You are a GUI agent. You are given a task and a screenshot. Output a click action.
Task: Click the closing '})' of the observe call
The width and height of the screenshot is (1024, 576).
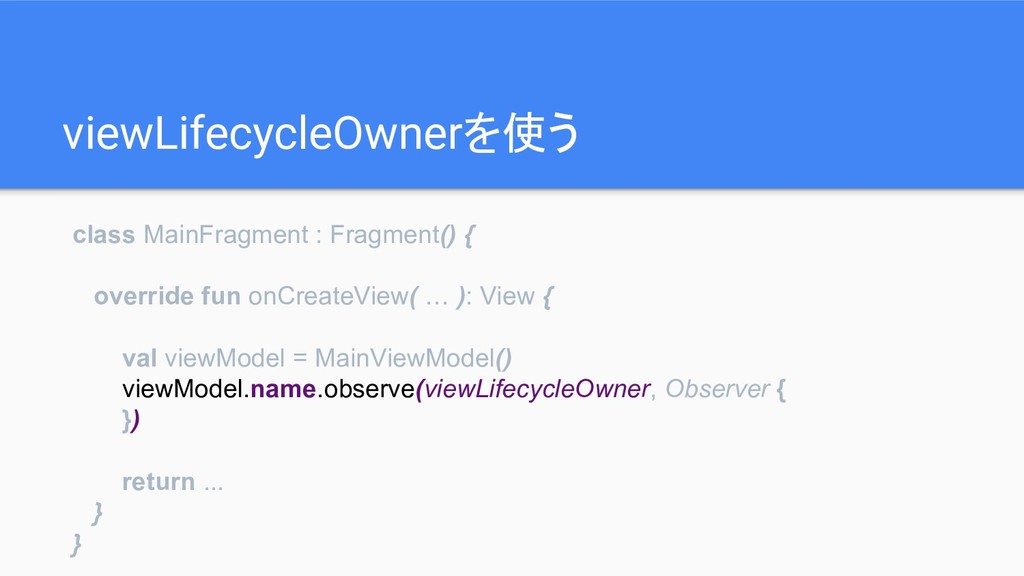pyautogui.click(x=131, y=420)
